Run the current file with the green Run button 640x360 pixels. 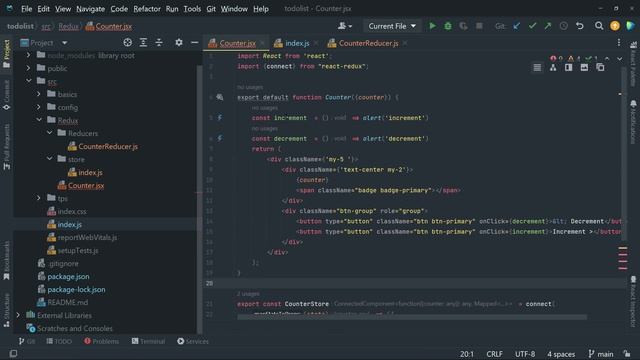[432, 26]
